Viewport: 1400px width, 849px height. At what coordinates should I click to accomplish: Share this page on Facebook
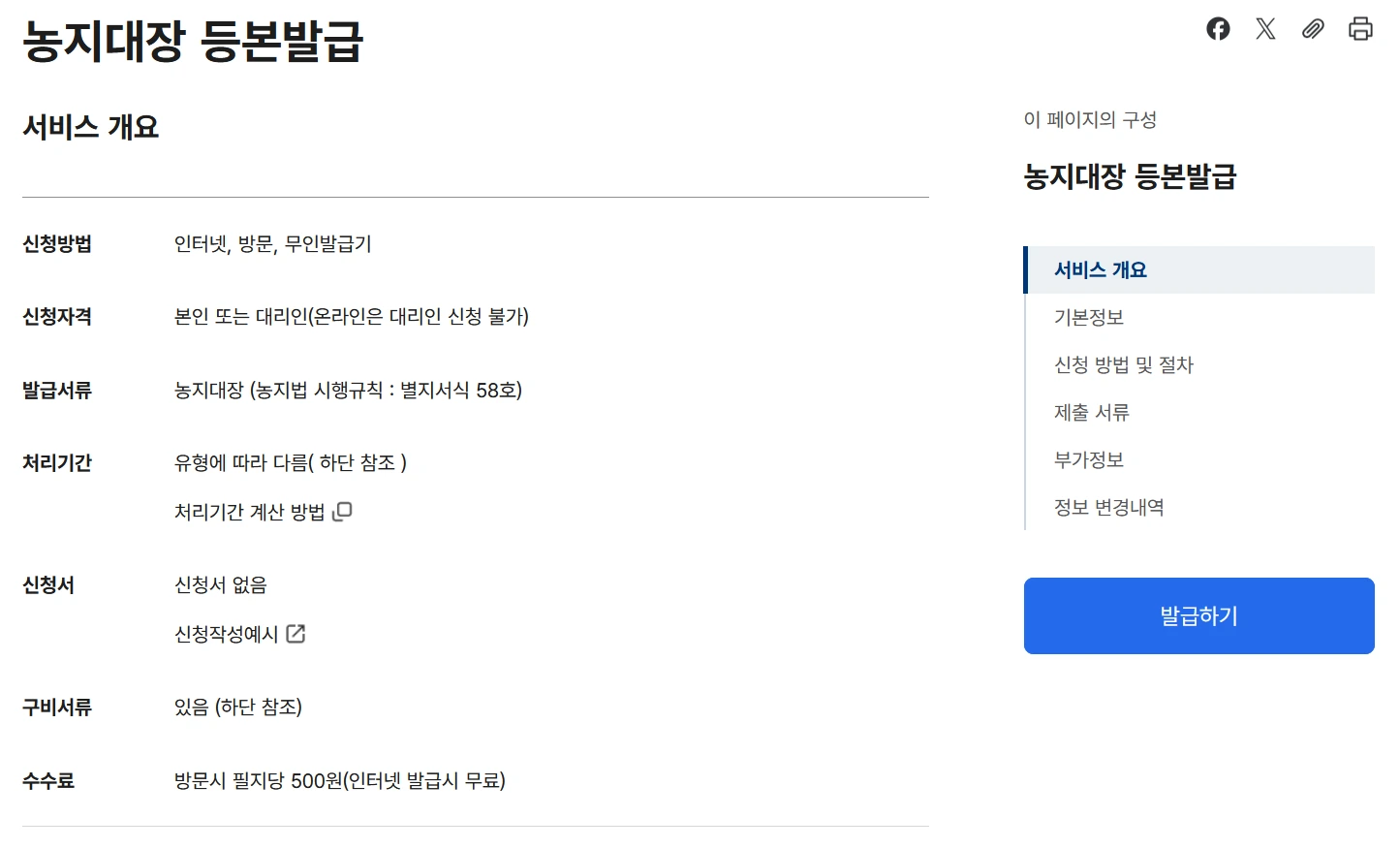(x=1218, y=29)
